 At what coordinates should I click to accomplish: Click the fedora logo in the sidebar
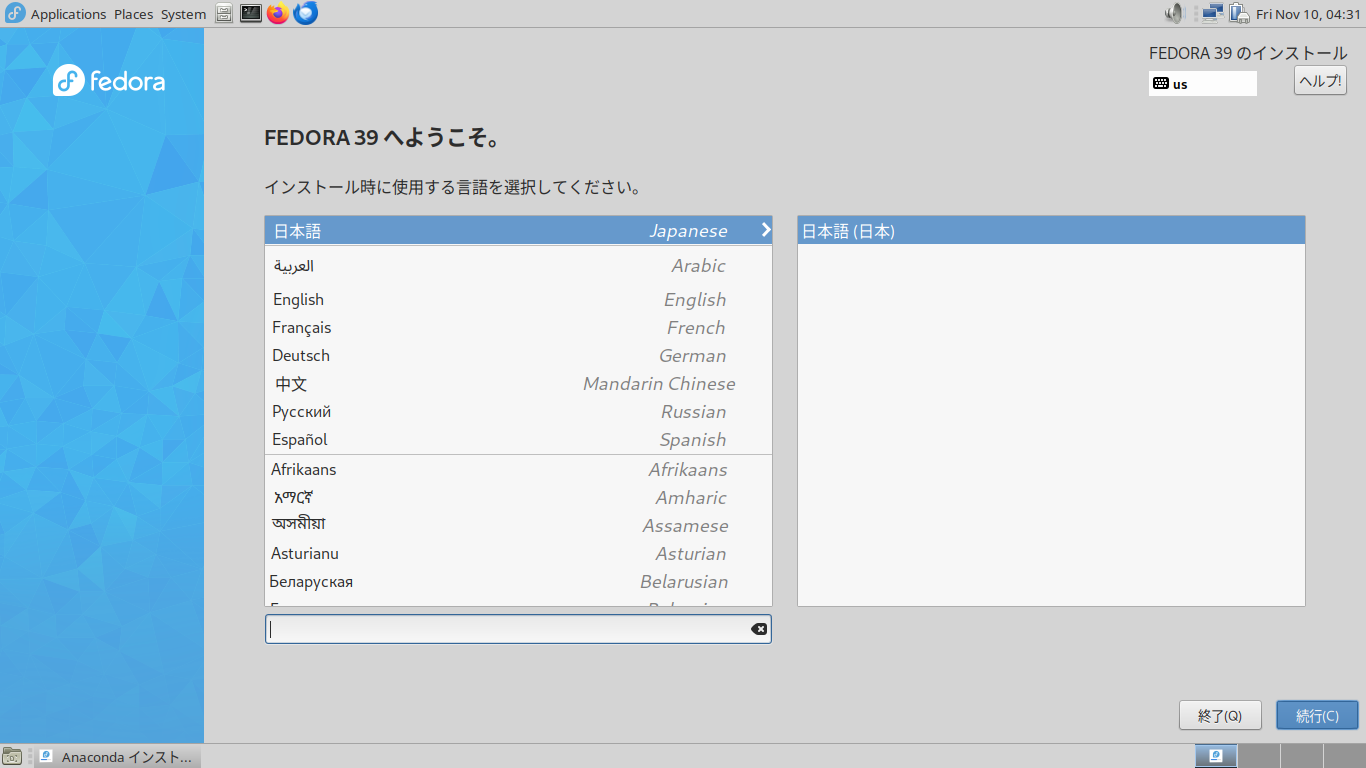coord(109,81)
